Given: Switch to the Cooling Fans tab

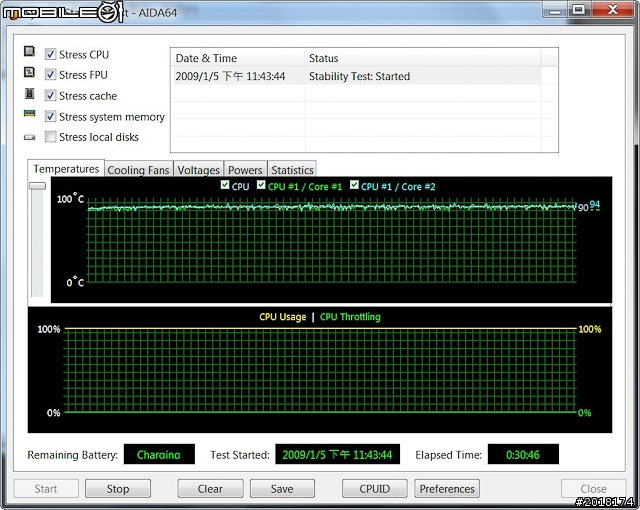Looking at the screenshot, I should [139, 170].
